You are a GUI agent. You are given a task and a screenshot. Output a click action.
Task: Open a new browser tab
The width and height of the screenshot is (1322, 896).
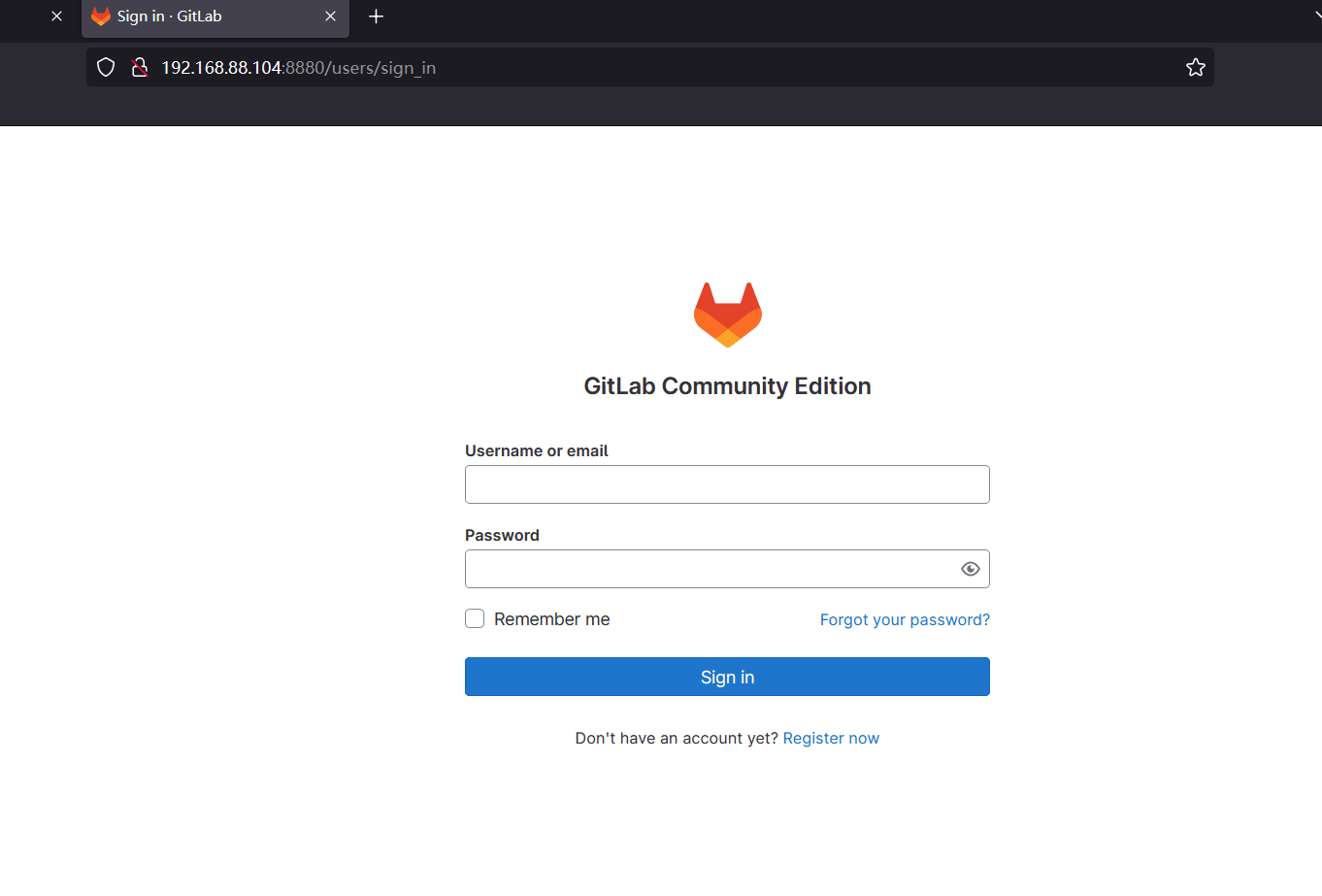(x=377, y=17)
